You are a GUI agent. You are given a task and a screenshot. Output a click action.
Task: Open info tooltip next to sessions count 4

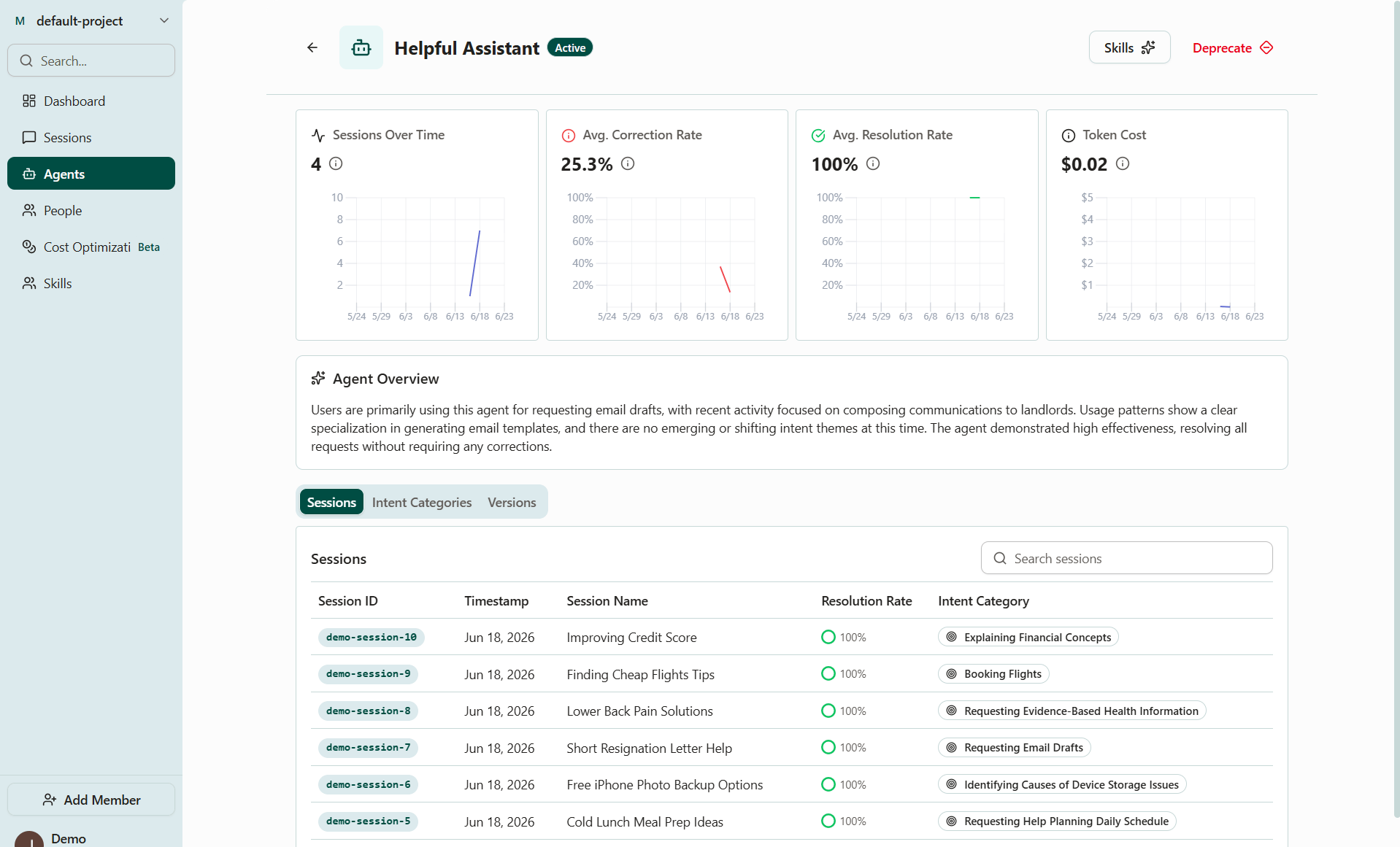point(336,163)
